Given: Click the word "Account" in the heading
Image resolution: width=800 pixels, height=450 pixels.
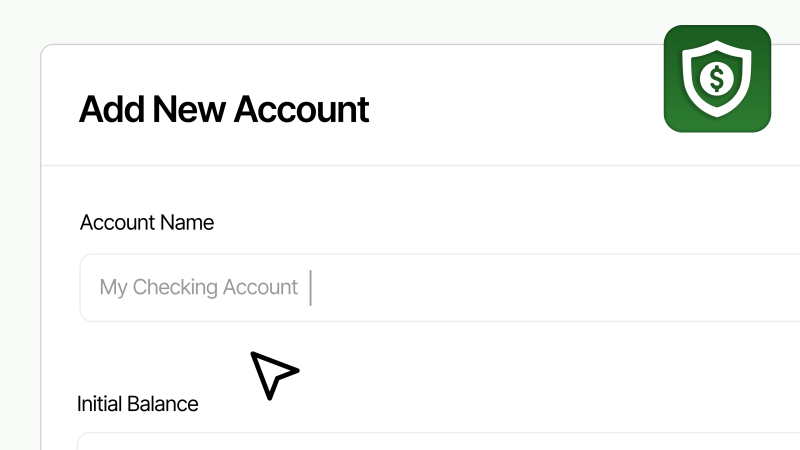Looking at the screenshot, I should [x=301, y=109].
